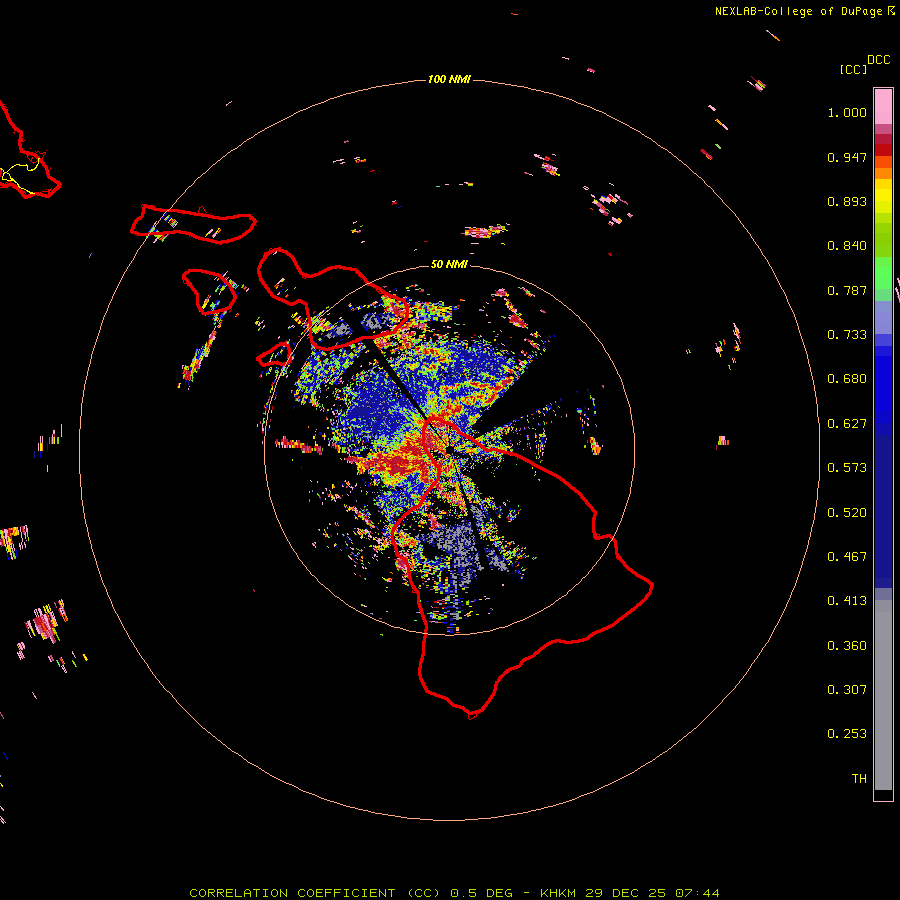Screen dimensions: 900x900
Task: Click the bright green segment of the color bar
Action: tap(883, 273)
